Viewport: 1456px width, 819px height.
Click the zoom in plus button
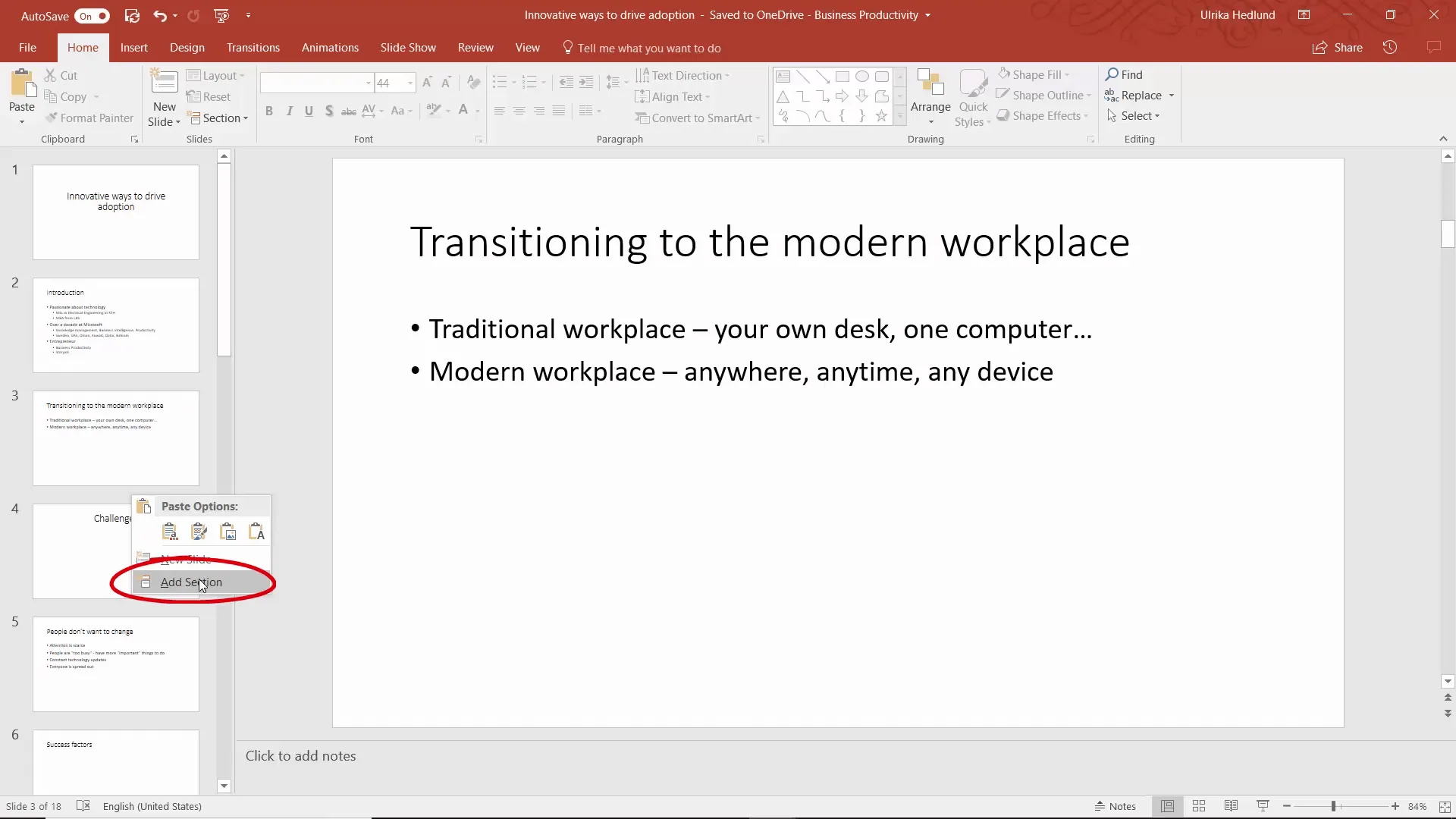coord(1395,806)
